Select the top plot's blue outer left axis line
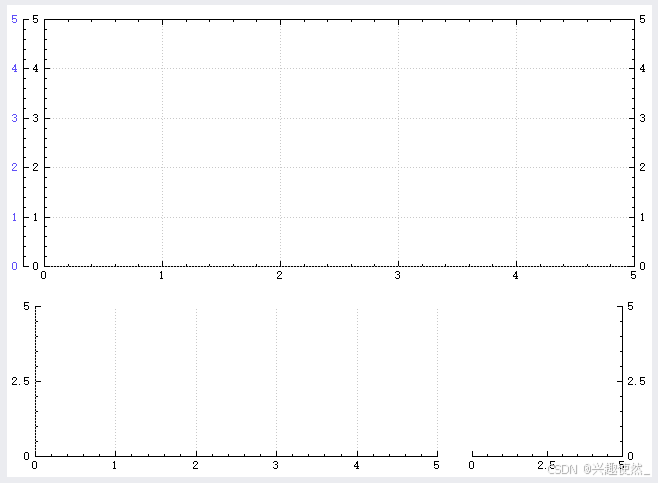Screen dimensions: 658x483 click(x=24, y=143)
